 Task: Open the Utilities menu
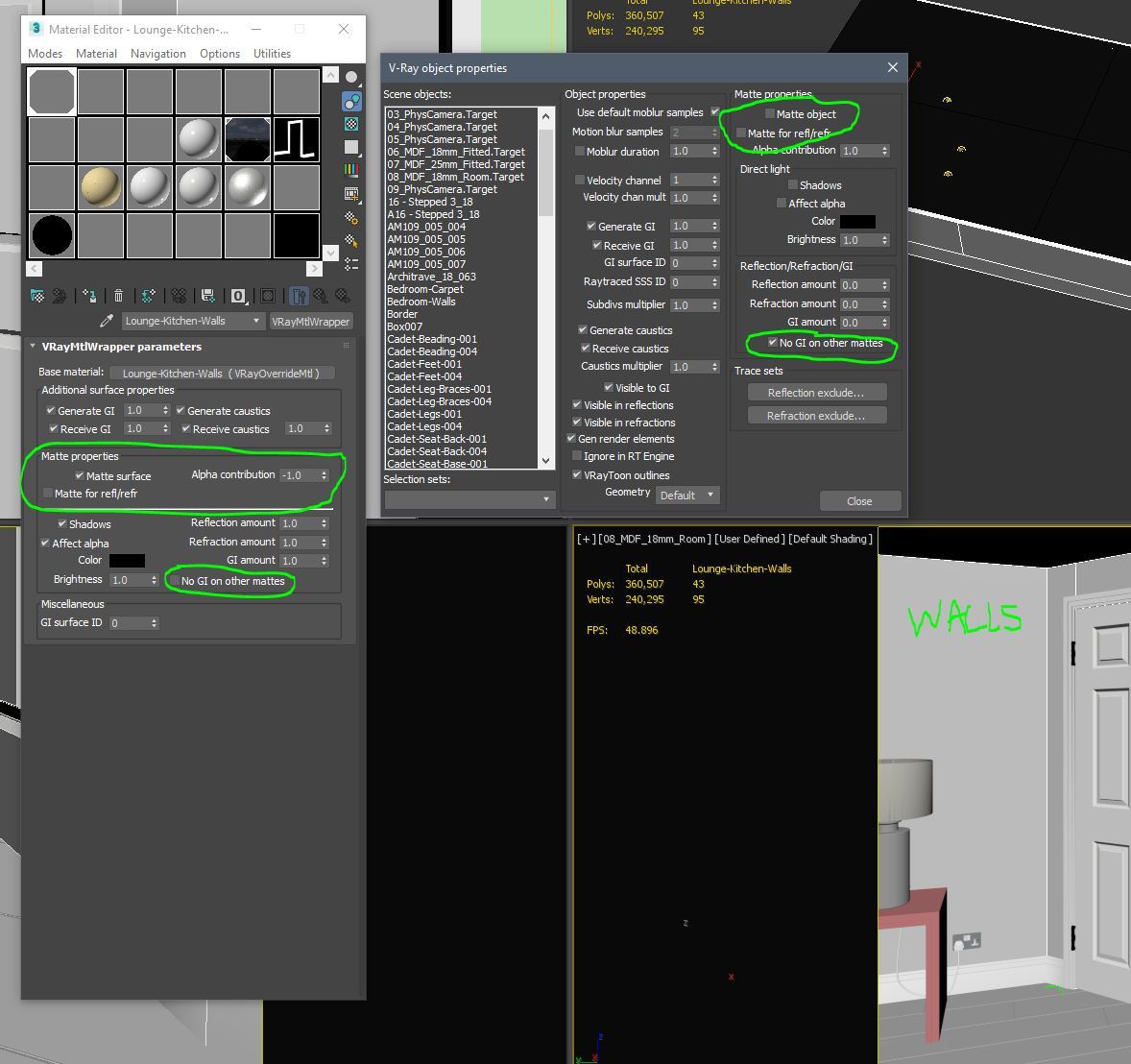click(x=272, y=54)
